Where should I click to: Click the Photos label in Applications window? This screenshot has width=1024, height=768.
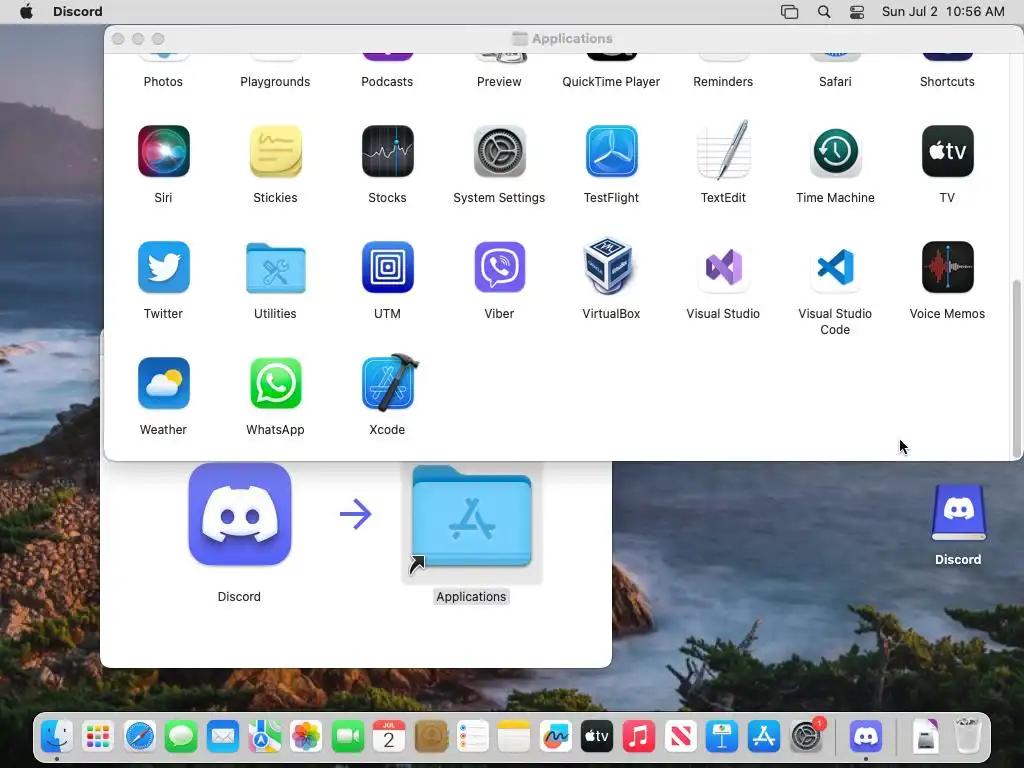tap(163, 82)
